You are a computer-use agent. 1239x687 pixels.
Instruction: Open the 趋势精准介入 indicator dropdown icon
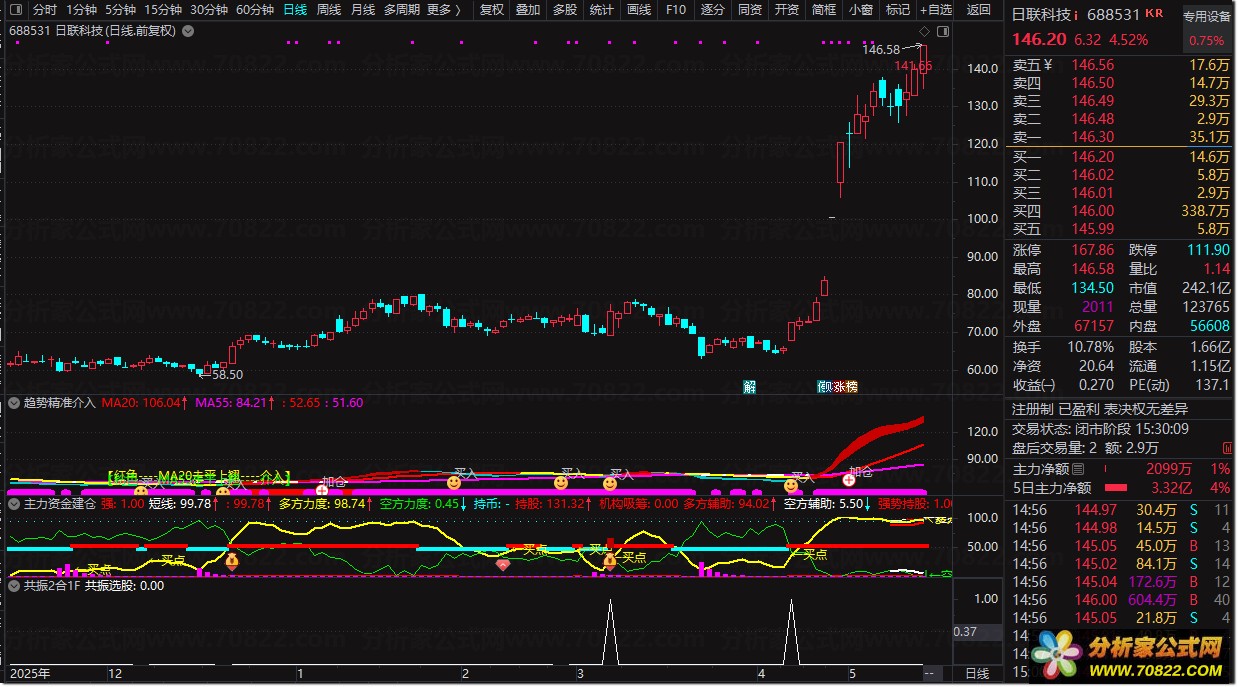click(x=14, y=403)
